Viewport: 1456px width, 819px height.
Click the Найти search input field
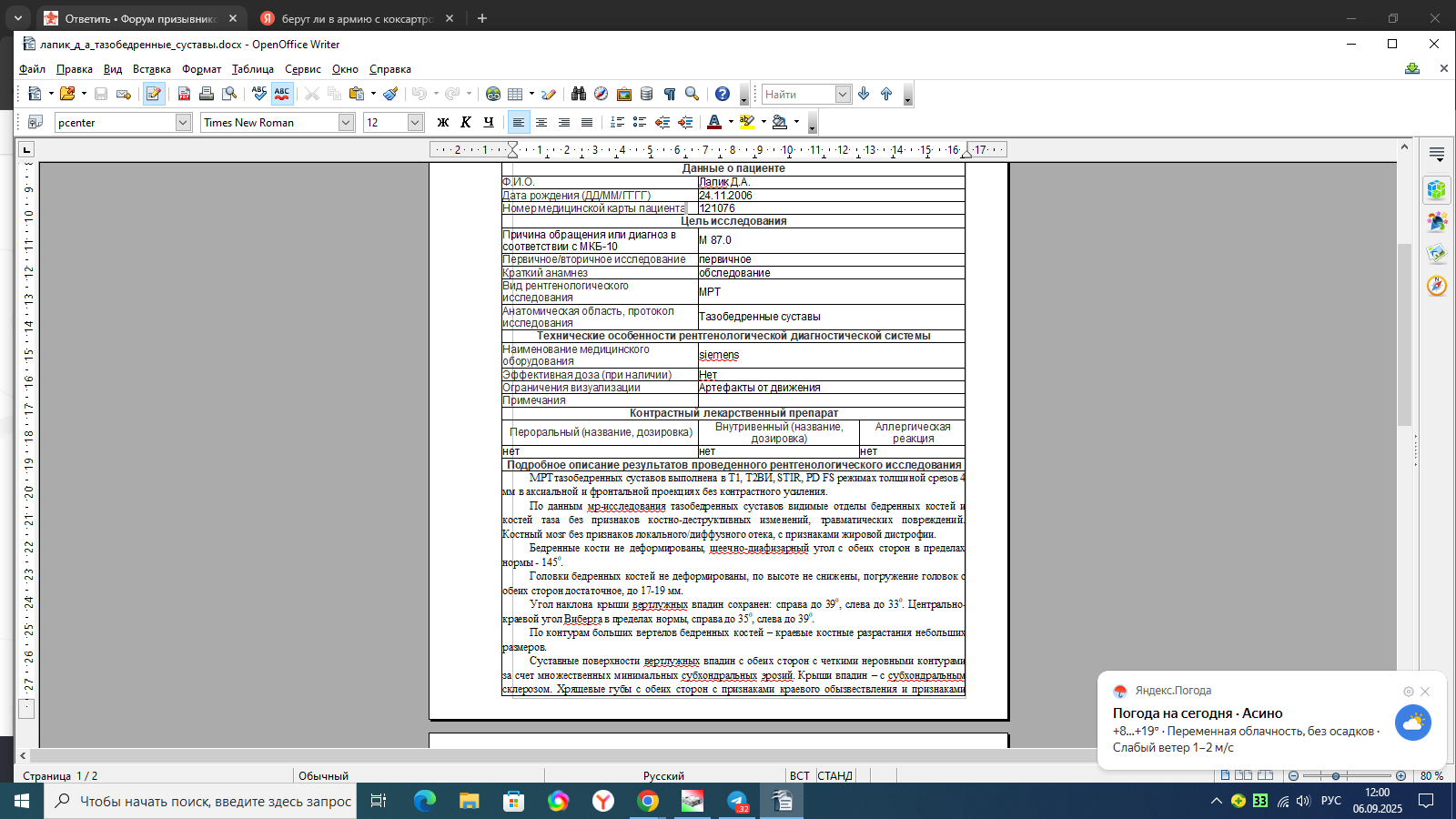point(798,94)
